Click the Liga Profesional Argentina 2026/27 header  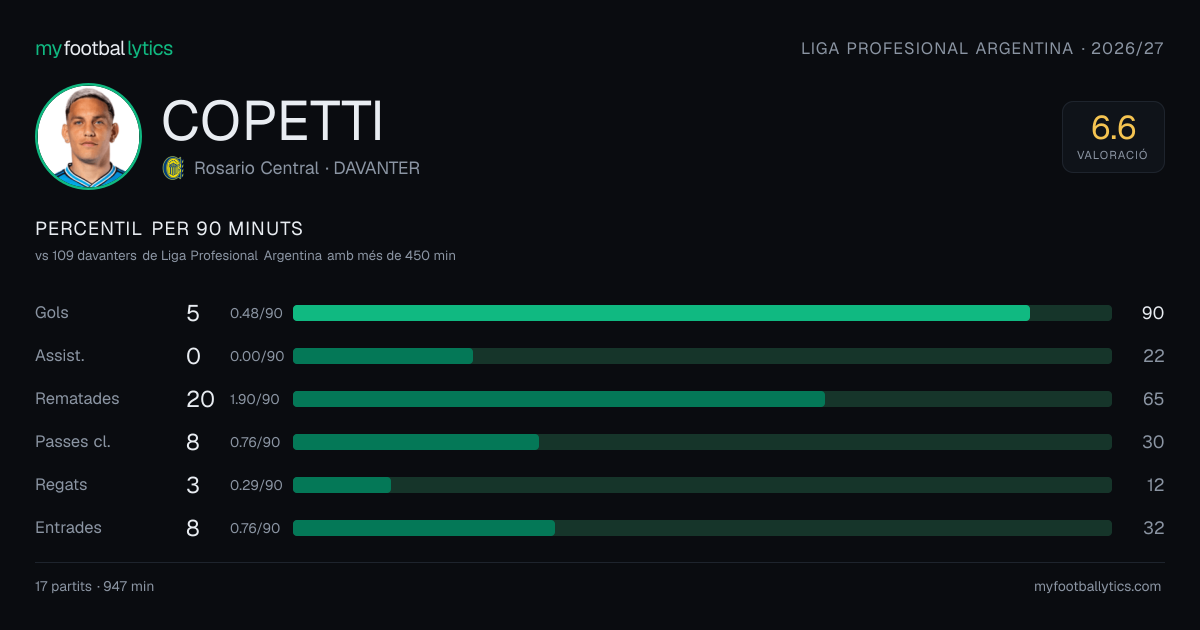point(982,48)
